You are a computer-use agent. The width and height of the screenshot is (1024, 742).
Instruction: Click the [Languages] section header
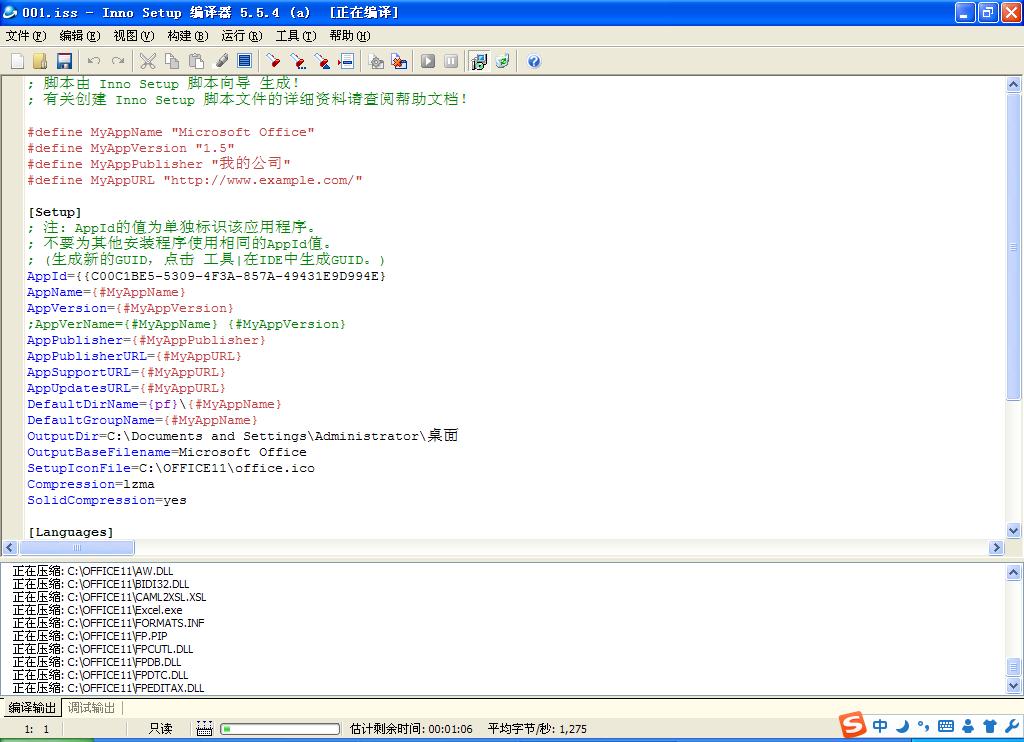point(71,532)
